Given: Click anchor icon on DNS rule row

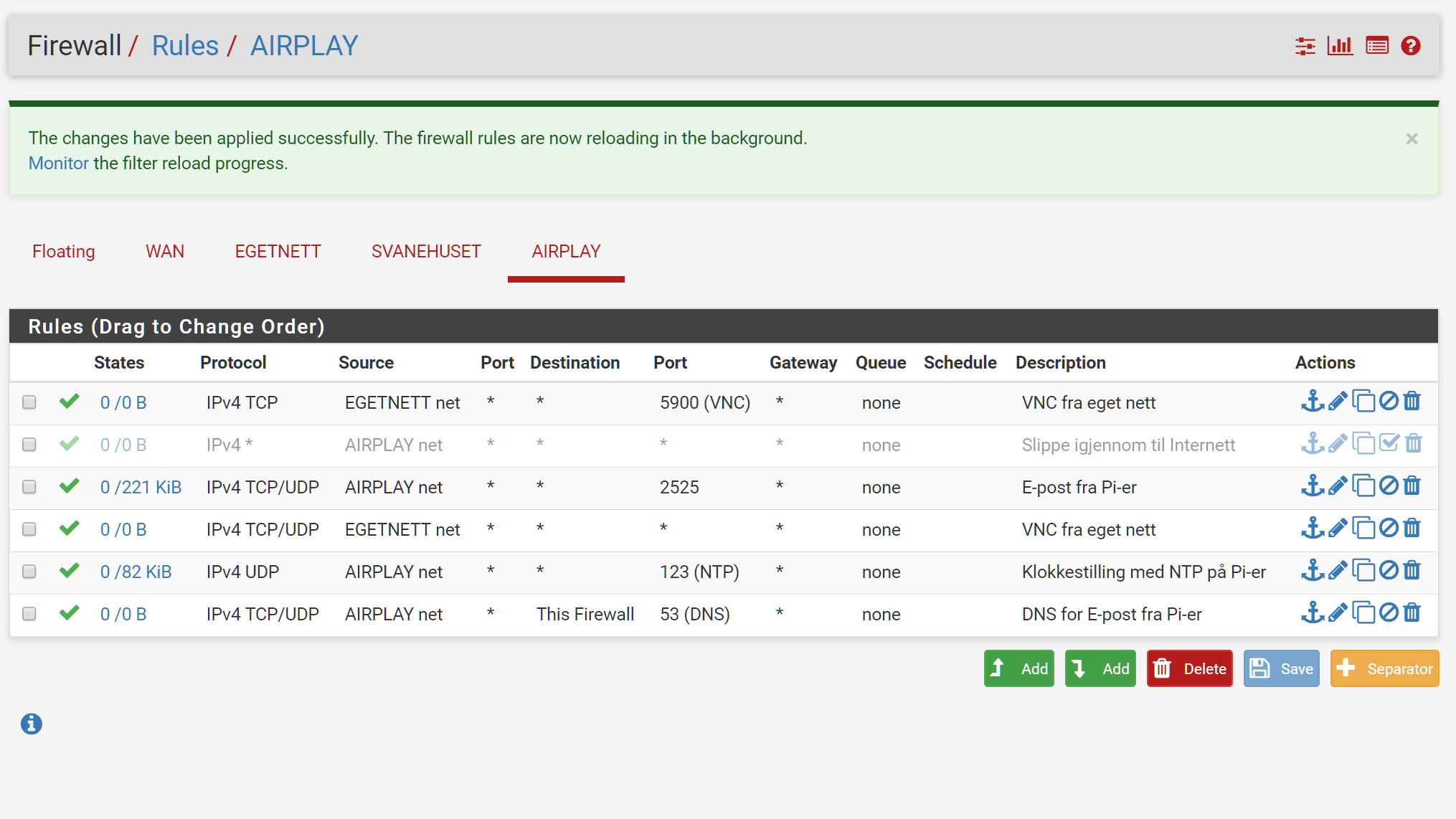Looking at the screenshot, I should pyautogui.click(x=1313, y=612).
